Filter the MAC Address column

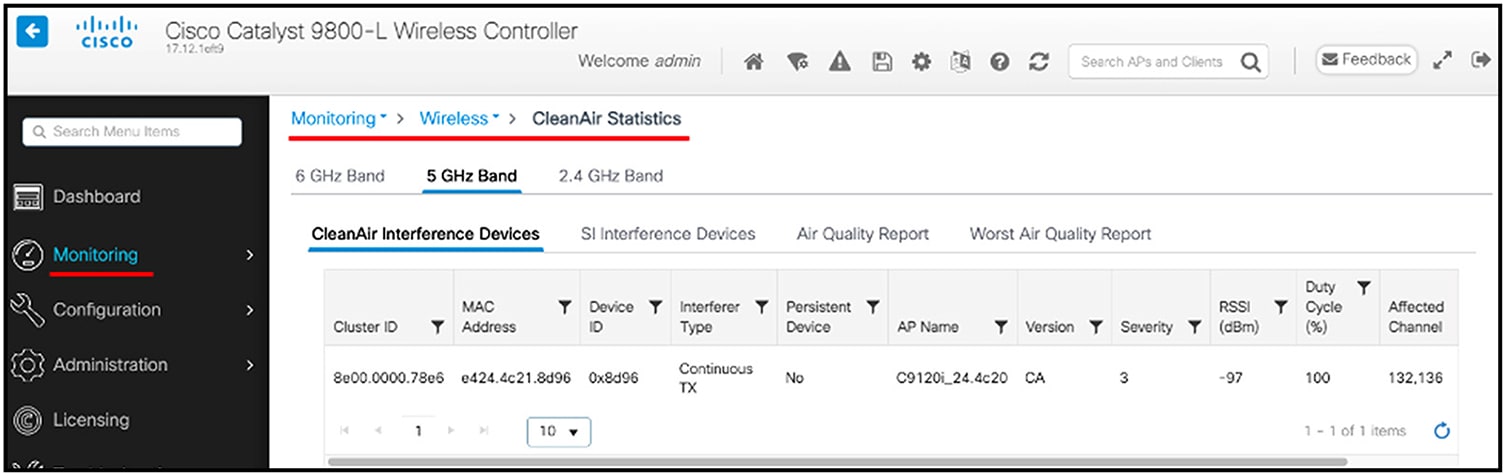coord(564,307)
